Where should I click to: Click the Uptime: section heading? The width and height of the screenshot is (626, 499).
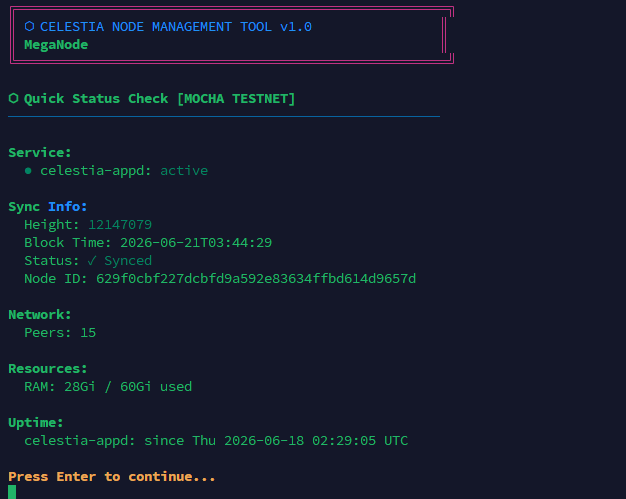pos(36,422)
